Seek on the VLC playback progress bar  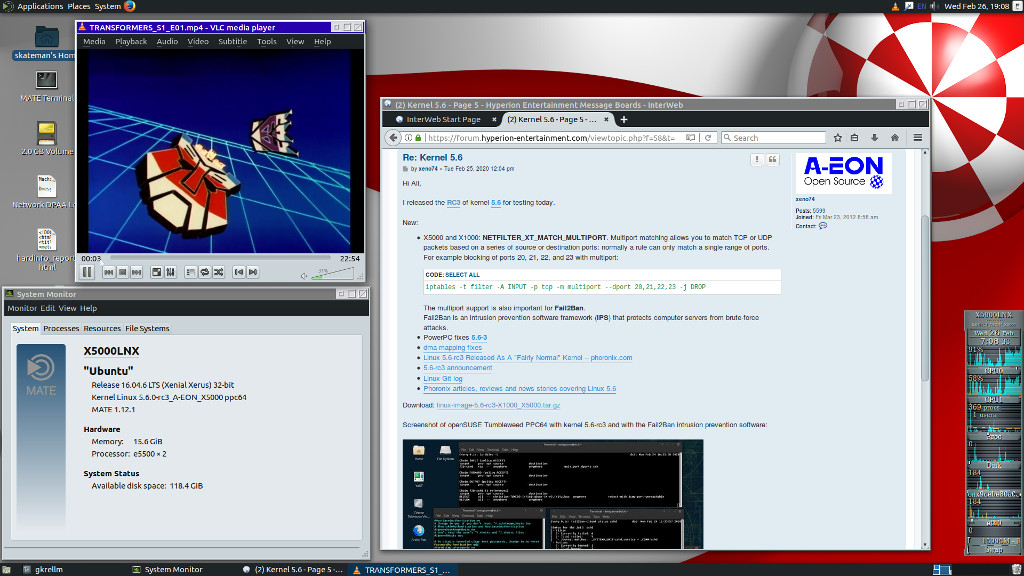pos(219,258)
